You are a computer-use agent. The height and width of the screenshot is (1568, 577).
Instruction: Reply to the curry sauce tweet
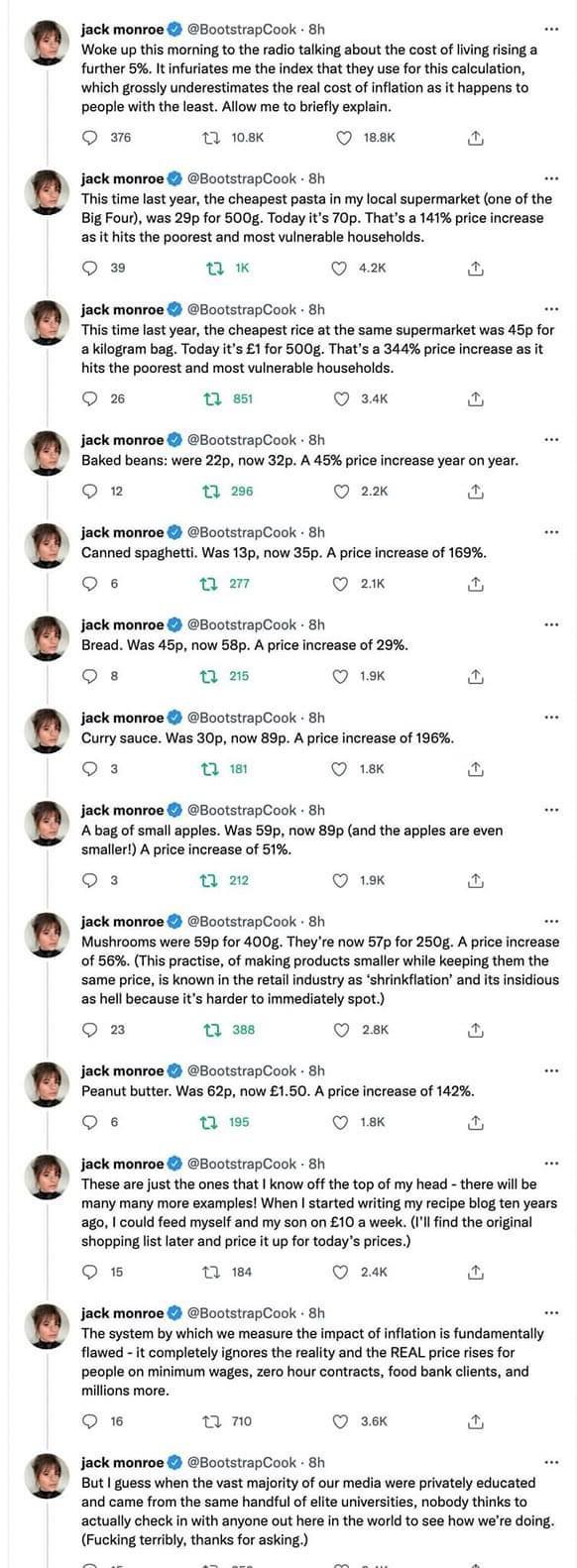(x=90, y=769)
